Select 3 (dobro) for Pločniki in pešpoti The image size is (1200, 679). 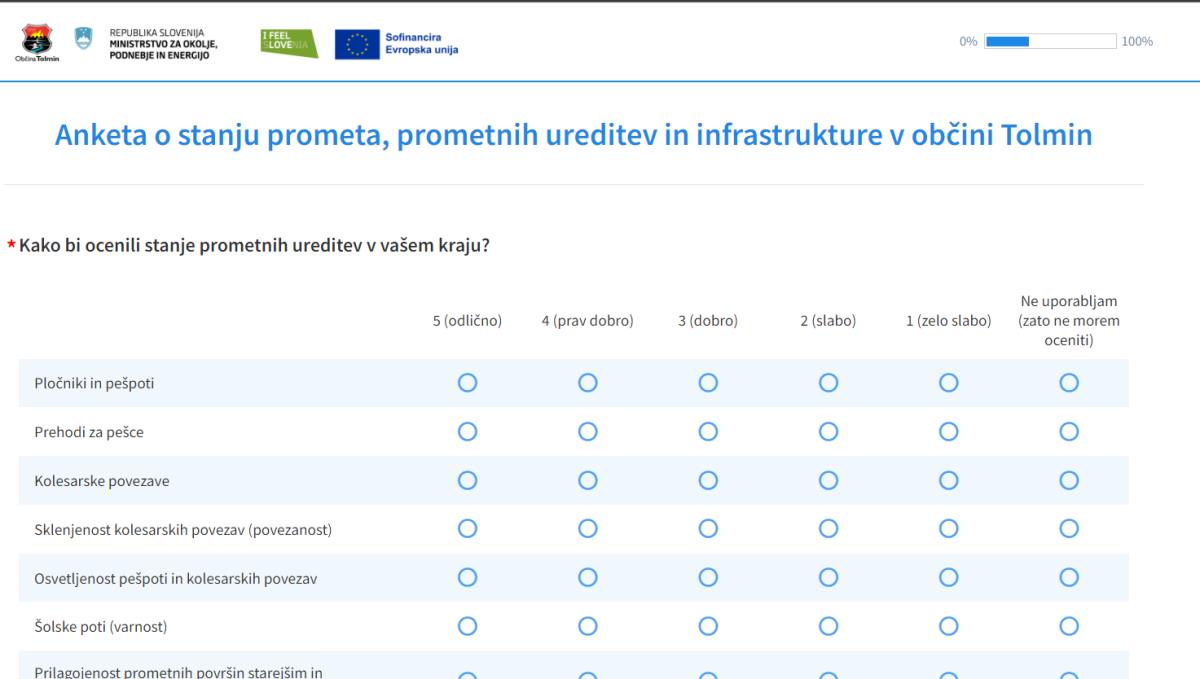[708, 382]
